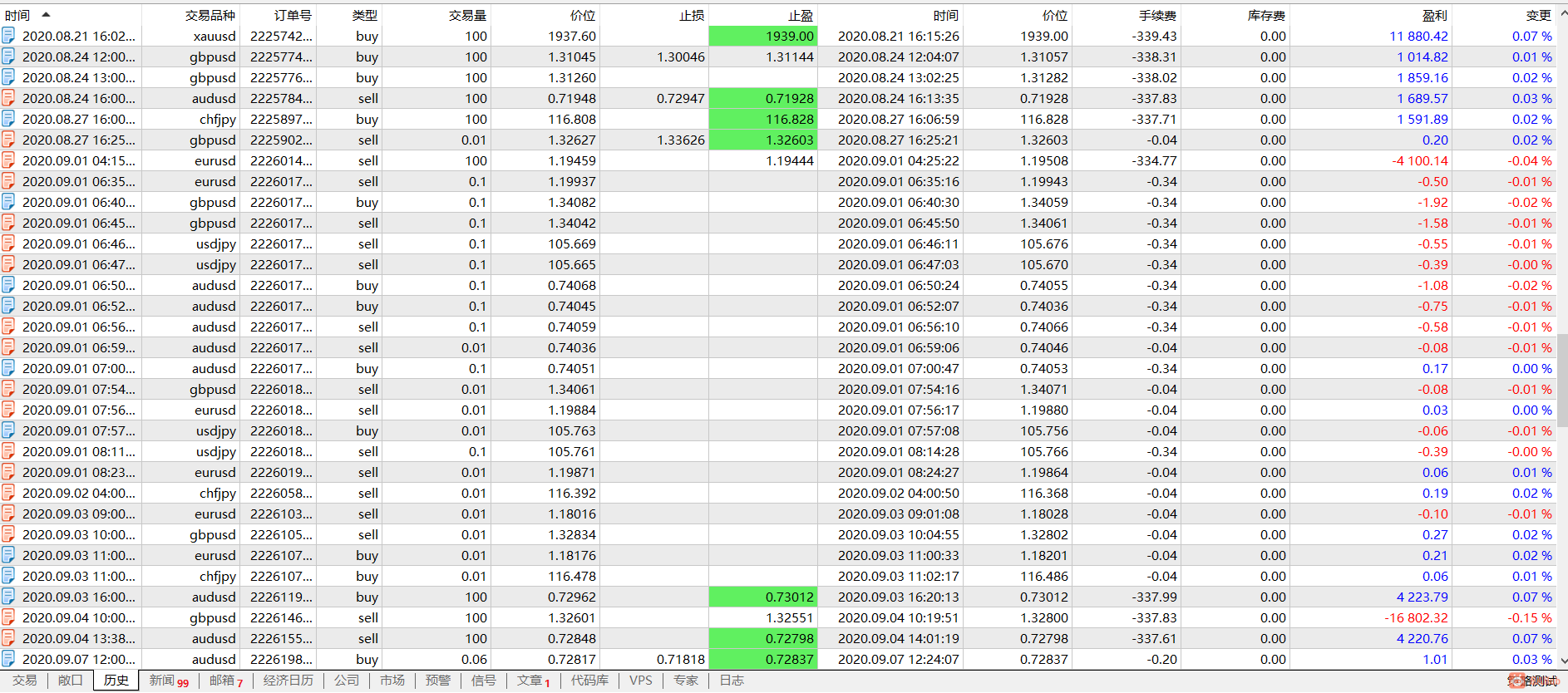Sort by the 手续费 column header
The width and height of the screenshot is (1568, 693).
pyautogui.click(x=1158, y=15)
